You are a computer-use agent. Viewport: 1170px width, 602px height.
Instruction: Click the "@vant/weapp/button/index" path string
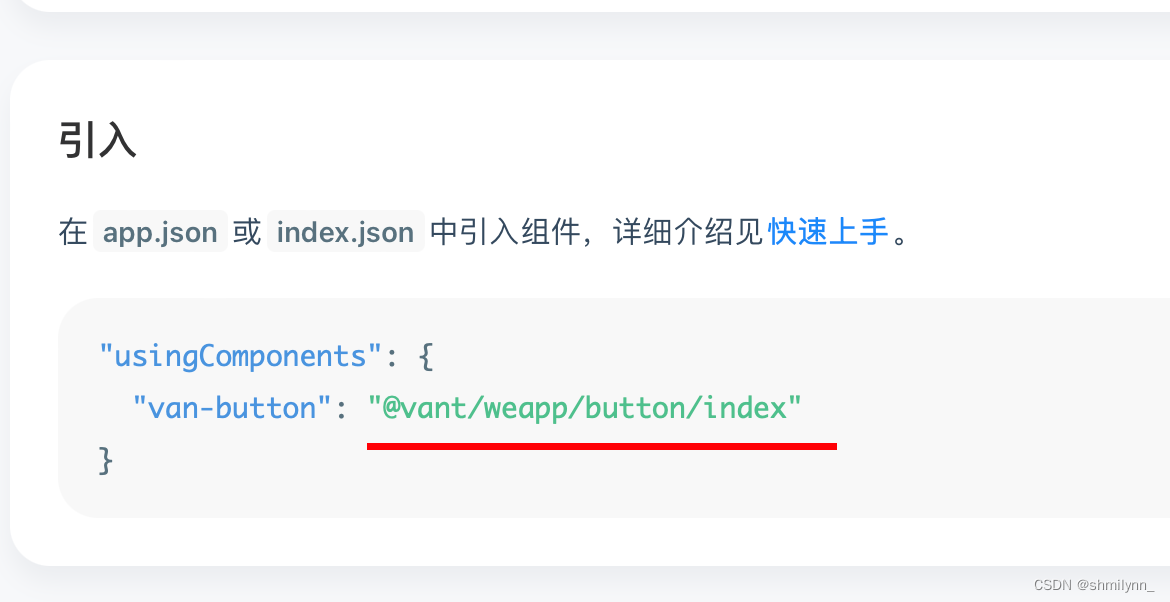(x=585, y=408)
